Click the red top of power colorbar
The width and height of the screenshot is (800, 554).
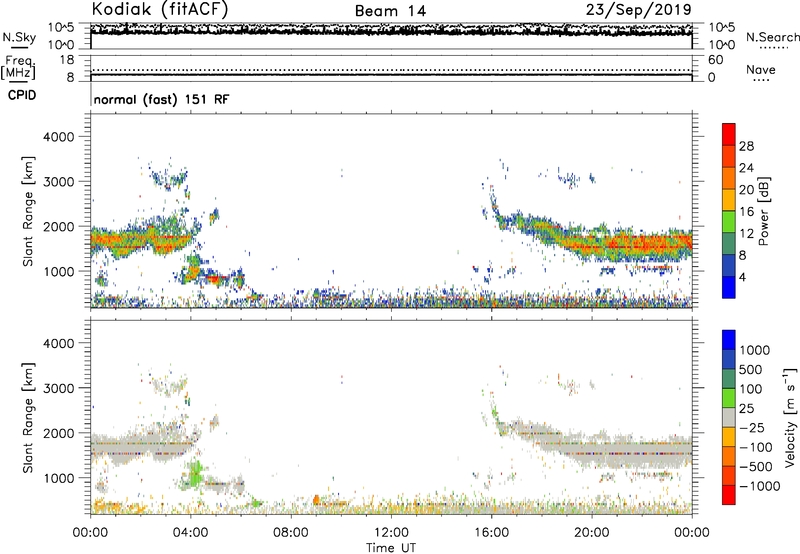(729, 134)
